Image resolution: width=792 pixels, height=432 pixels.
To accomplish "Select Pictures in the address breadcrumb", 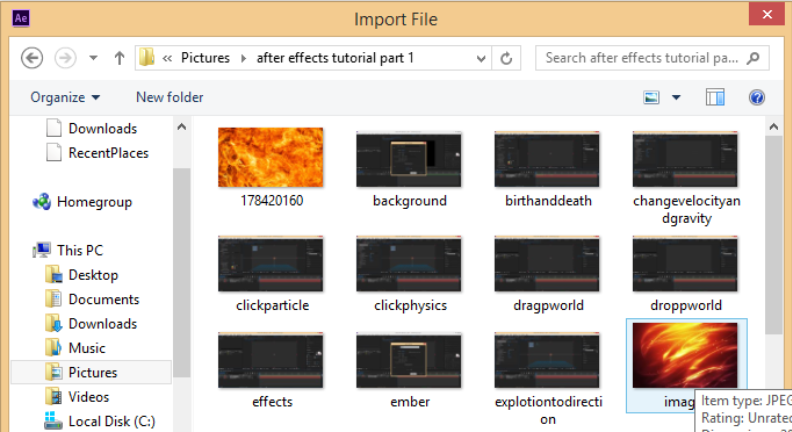I will tap(205, 58).
